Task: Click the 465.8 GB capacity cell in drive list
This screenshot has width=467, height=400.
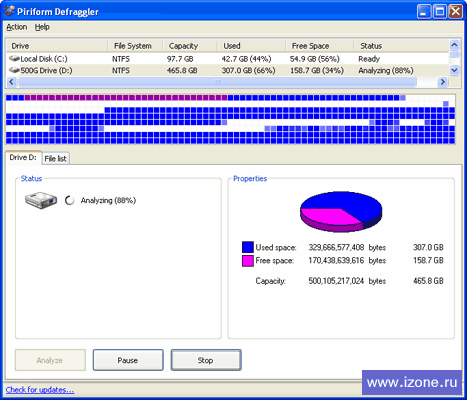Action: pyautogui.click(x=182, y=71)
